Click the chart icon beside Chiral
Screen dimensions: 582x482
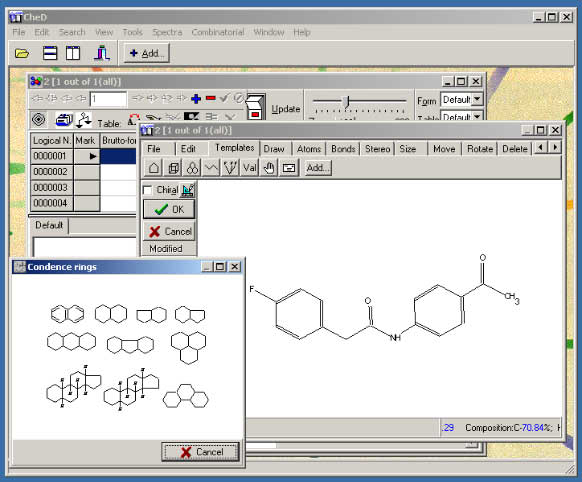coord(188,190)
